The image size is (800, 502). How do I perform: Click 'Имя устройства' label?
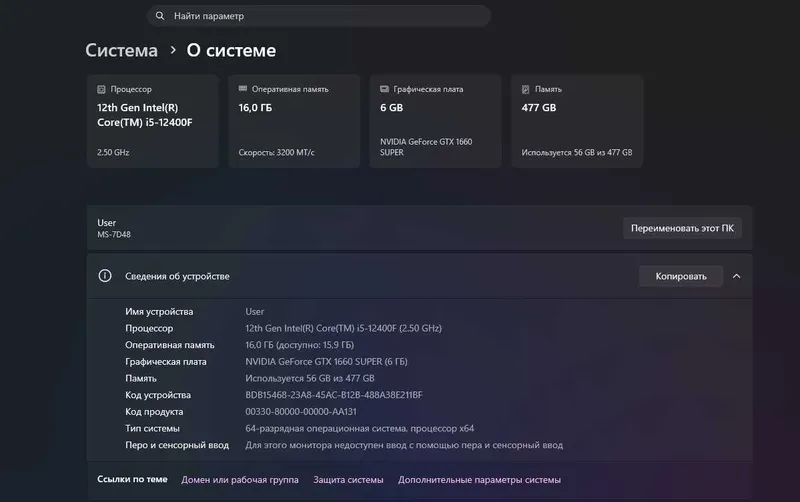pos(159,312)
